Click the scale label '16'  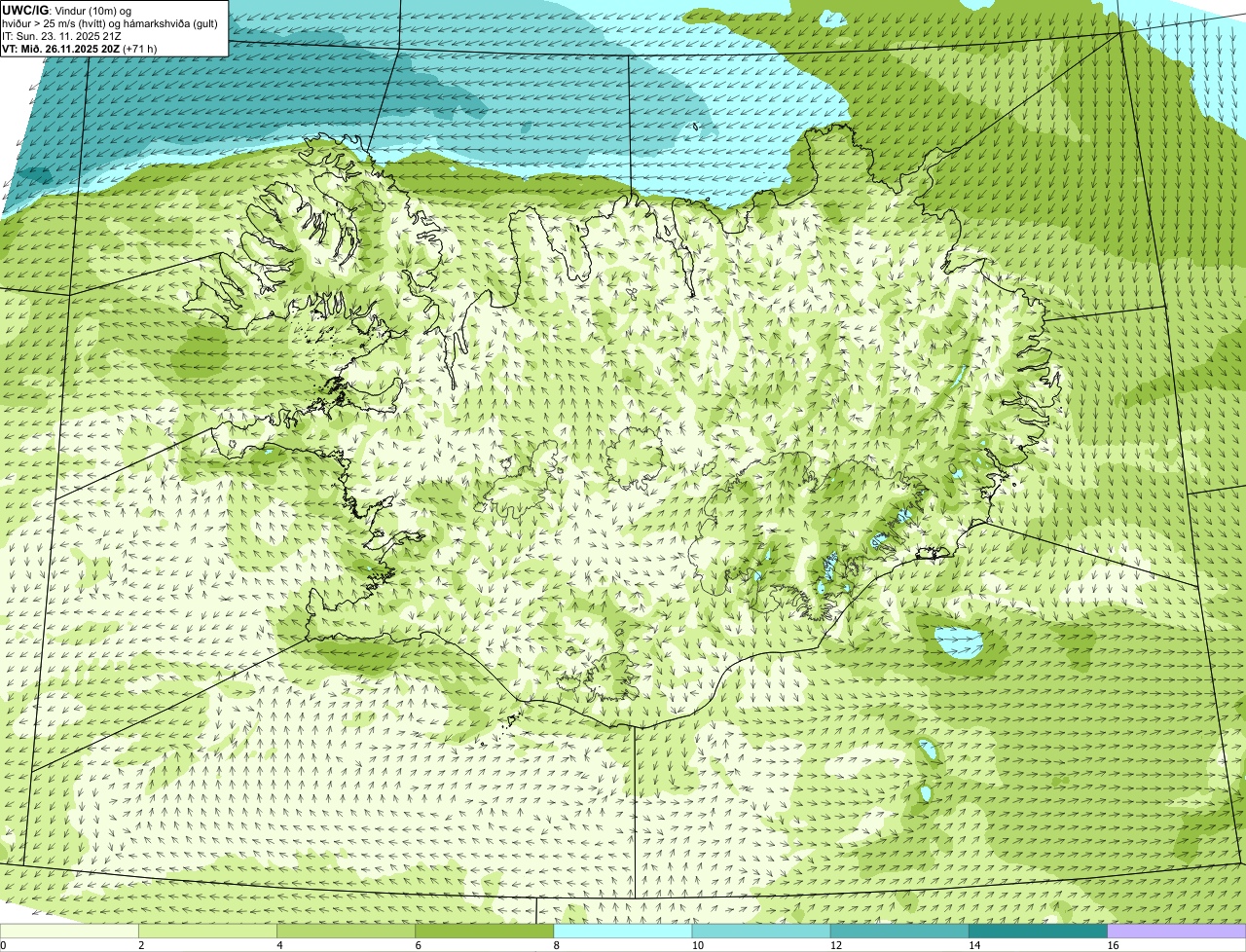click(x=1113, y=945)
